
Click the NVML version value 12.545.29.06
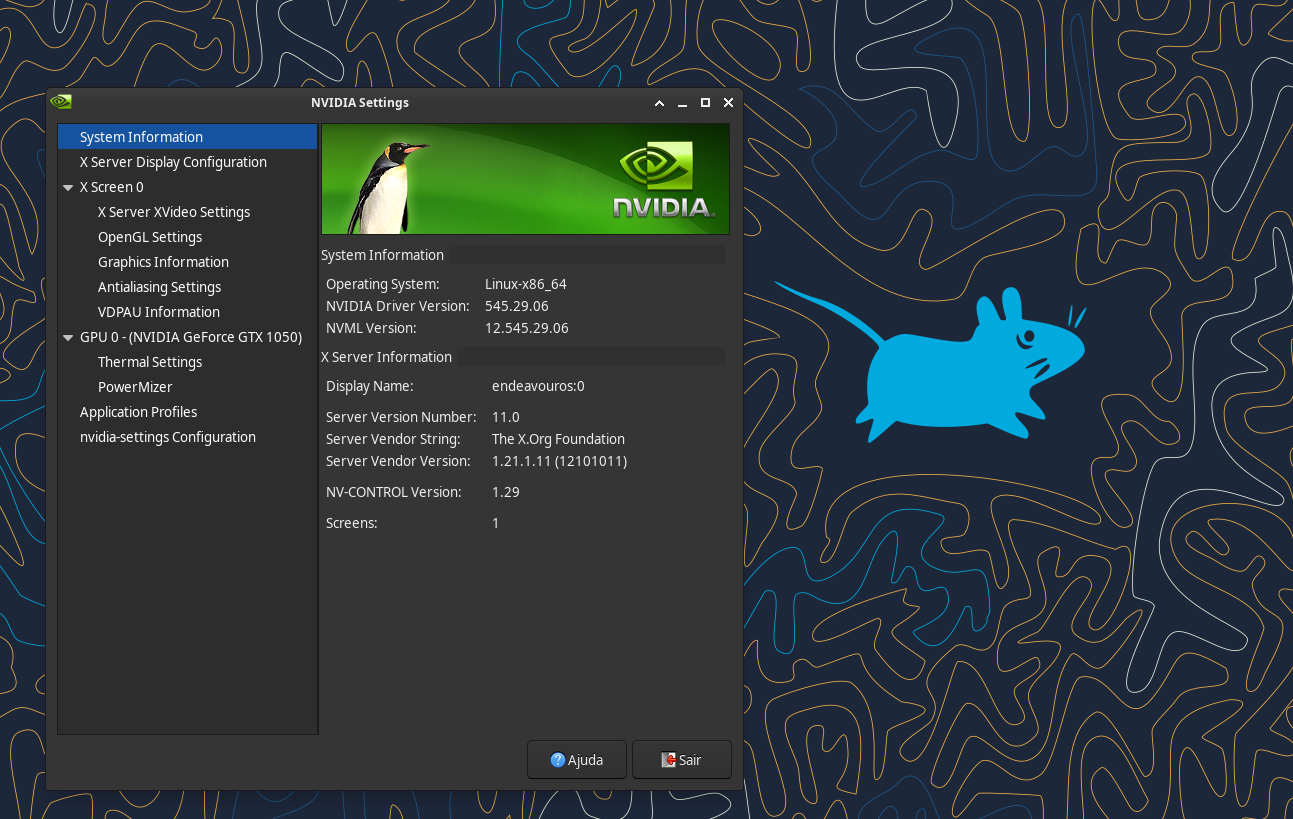coord(526,328)
